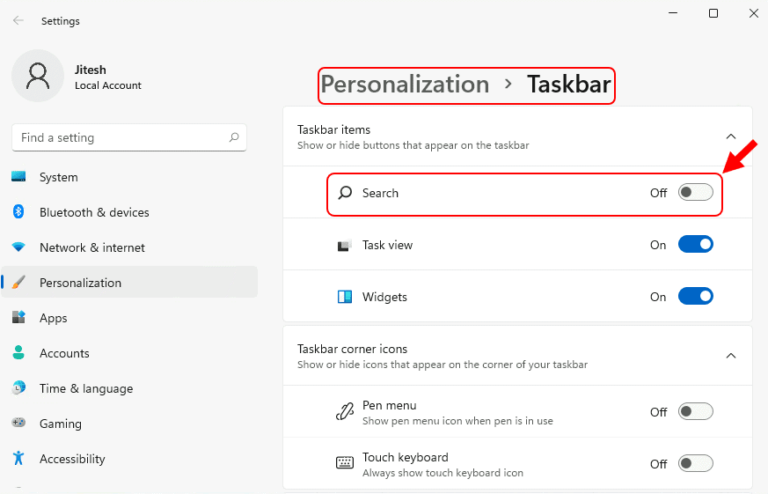The width and height of the screenshot is (768, 494).
Task: Turn on the Search taskbar toggle
Action: [696, 192]
